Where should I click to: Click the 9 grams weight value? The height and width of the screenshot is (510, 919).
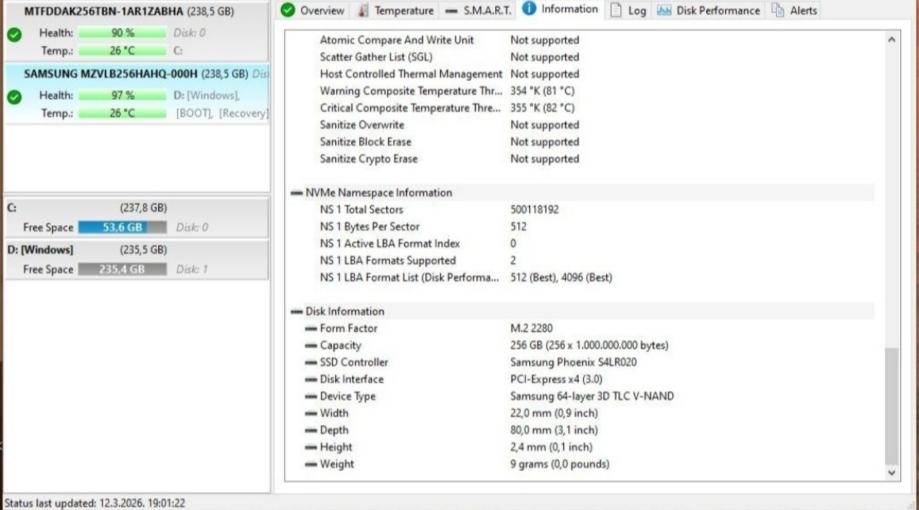(x=560, y=464)
